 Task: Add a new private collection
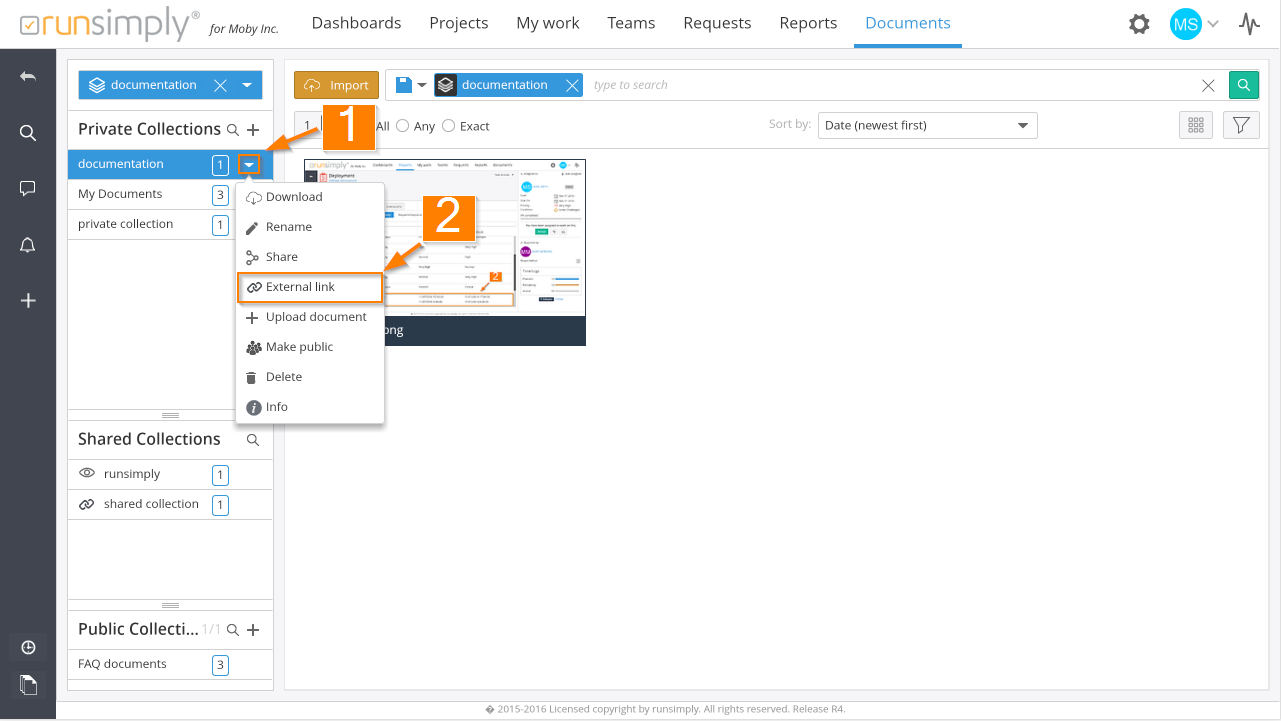click(x=253, y=129)
